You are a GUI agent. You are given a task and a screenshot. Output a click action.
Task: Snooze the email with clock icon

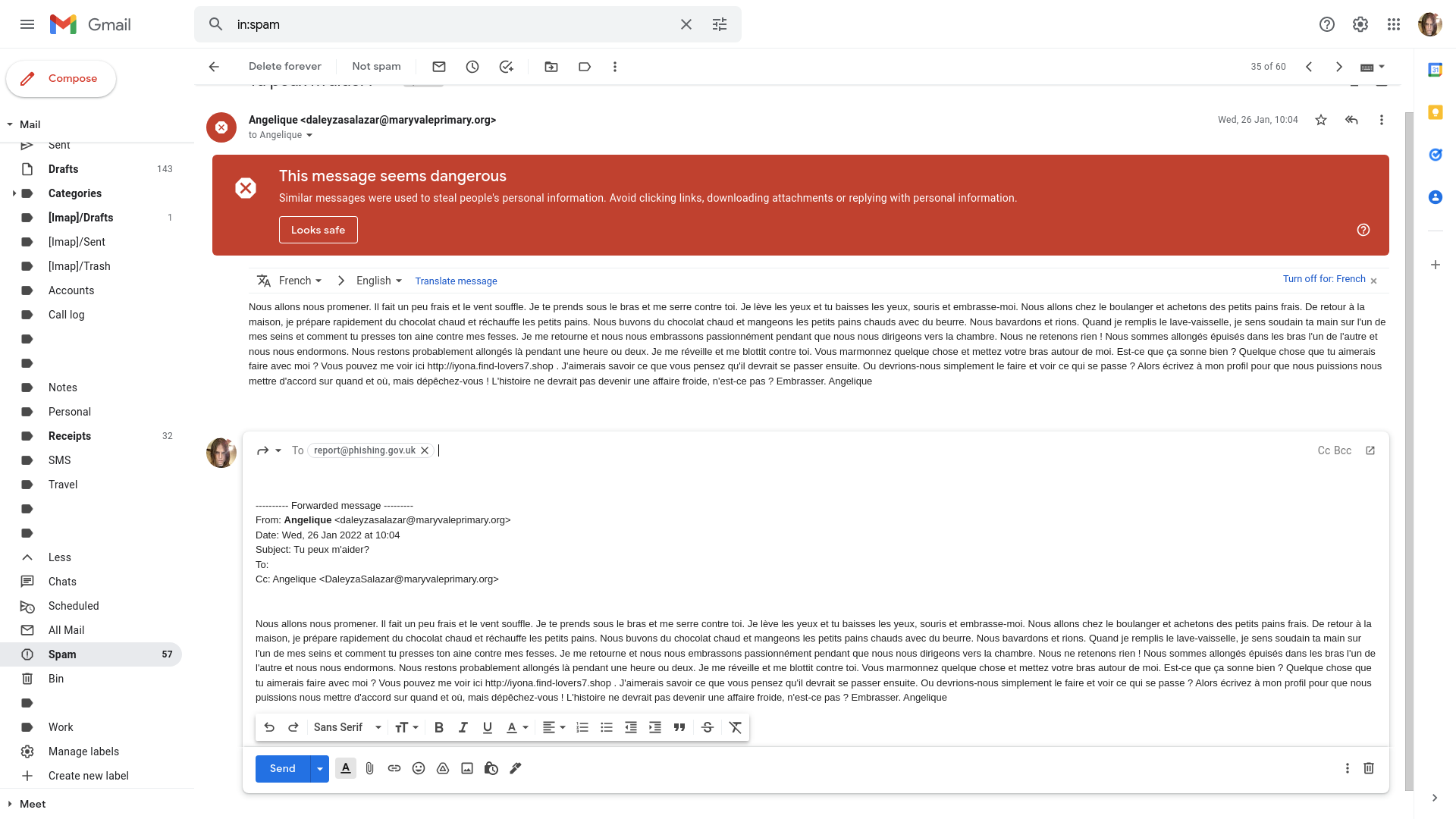point(472,67)
